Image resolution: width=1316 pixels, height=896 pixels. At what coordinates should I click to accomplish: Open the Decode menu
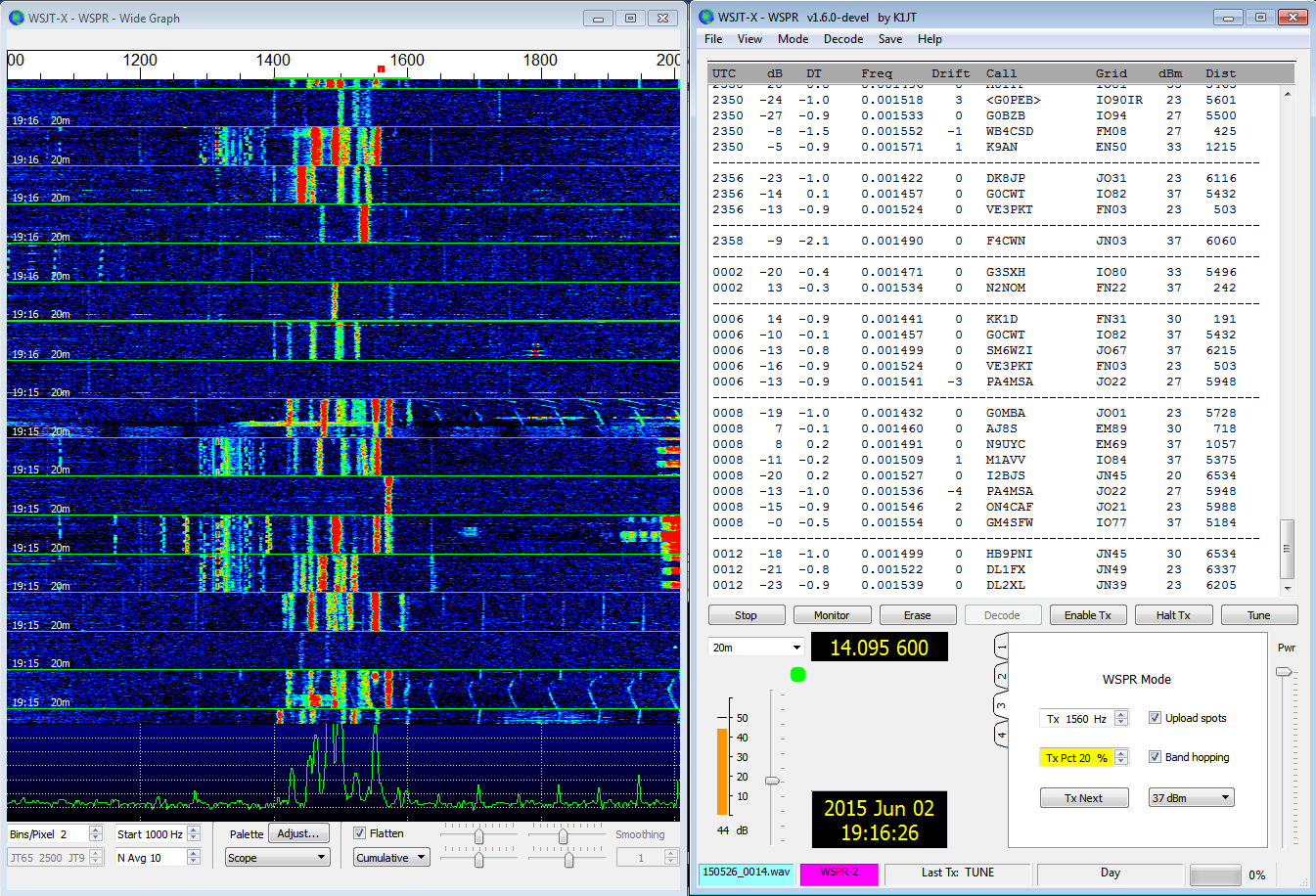click(x=842, y=39)
